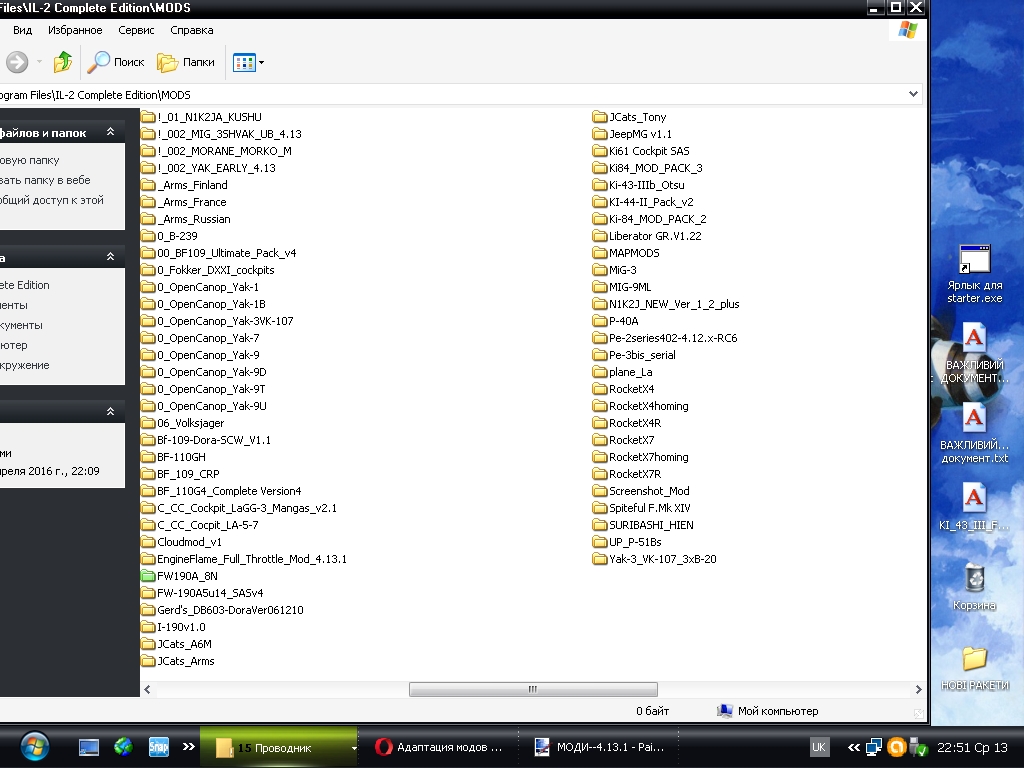Click the Start orb button

34,746
